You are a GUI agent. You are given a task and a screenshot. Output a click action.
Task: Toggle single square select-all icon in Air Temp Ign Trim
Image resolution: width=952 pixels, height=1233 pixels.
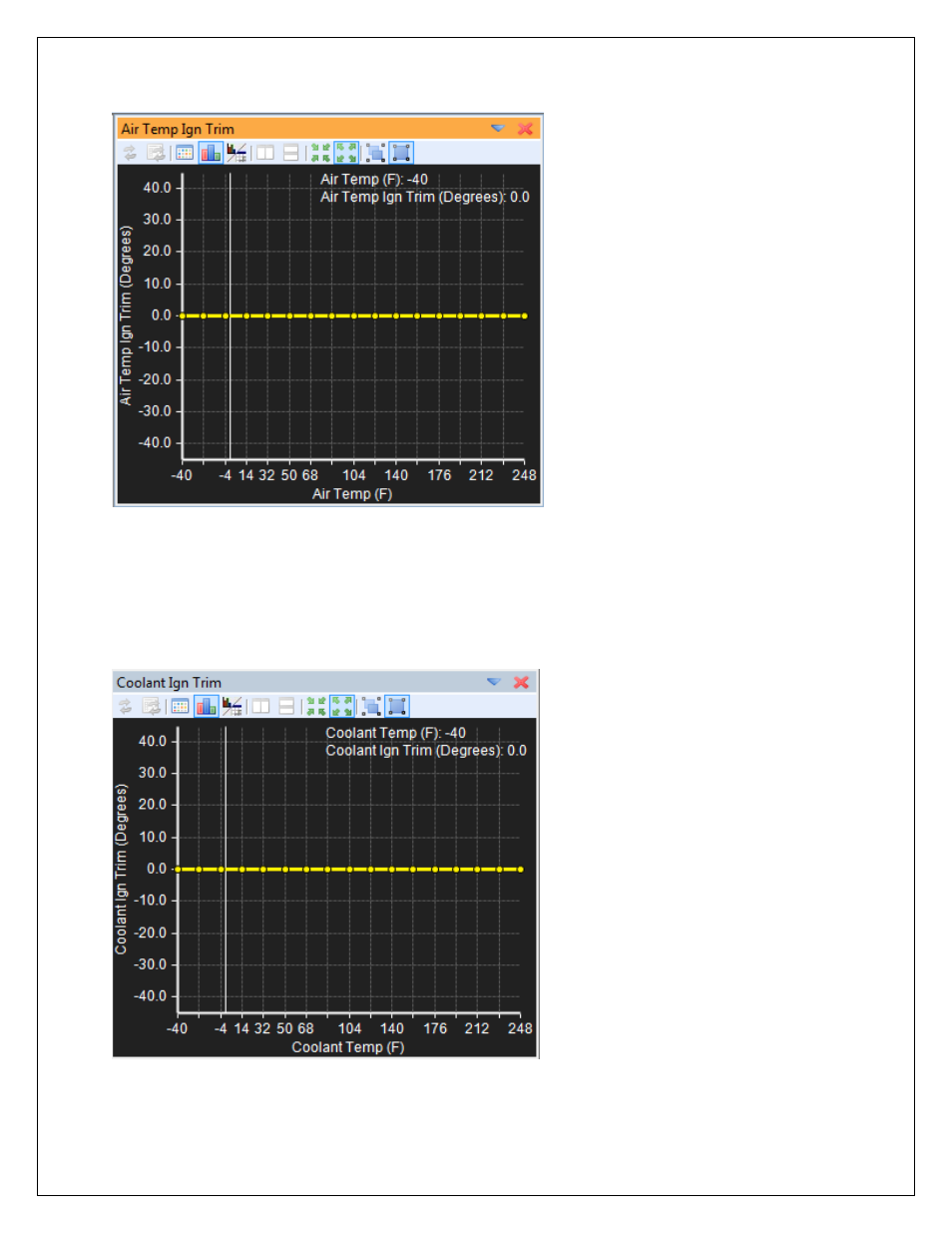[x=401, y=153]
